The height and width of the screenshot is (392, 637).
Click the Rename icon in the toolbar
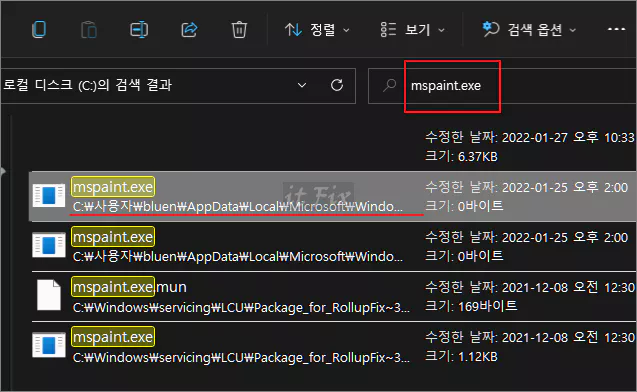point(139,30)
